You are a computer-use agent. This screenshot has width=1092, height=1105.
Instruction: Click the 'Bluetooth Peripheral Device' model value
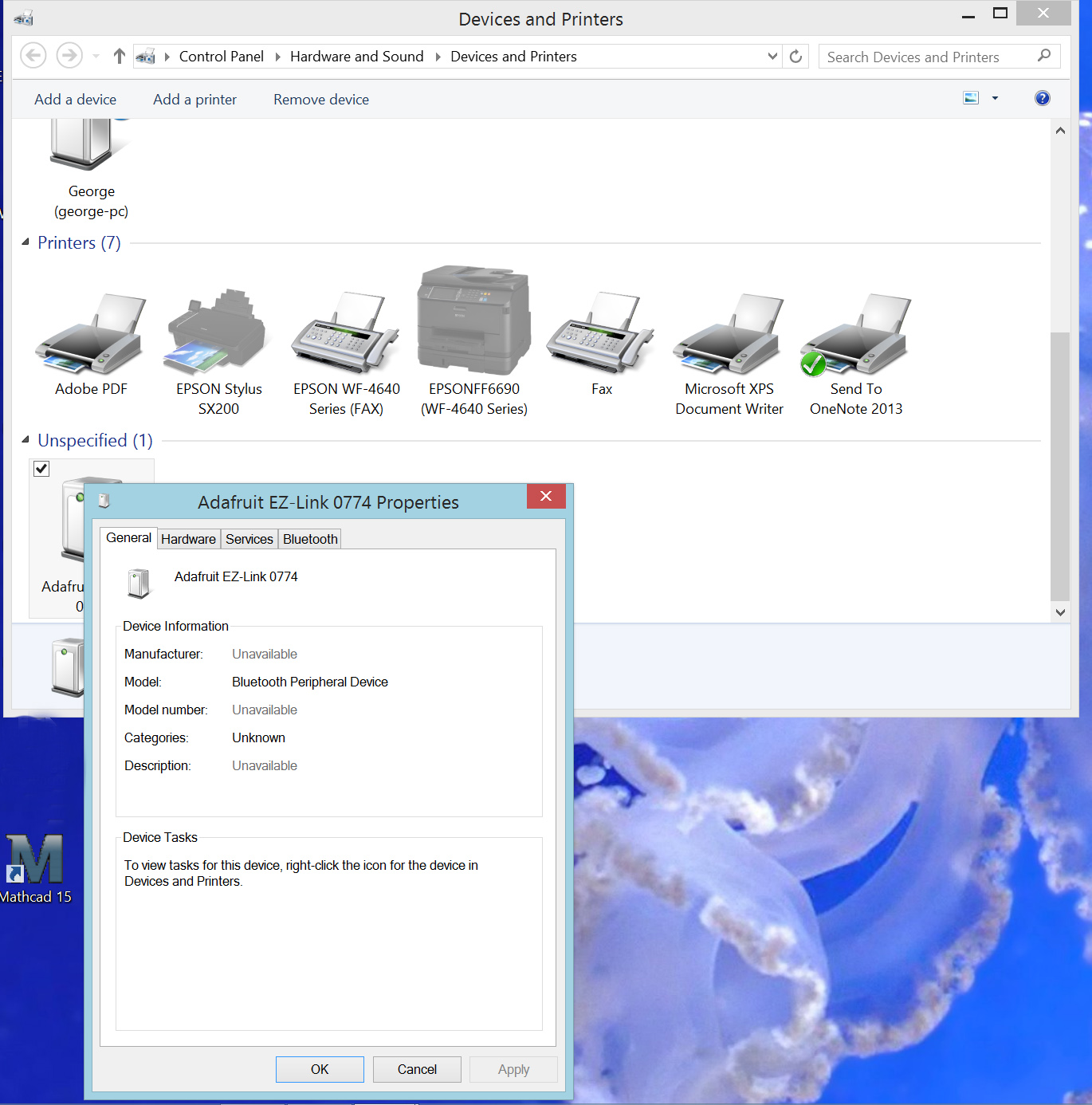point(310,682)
